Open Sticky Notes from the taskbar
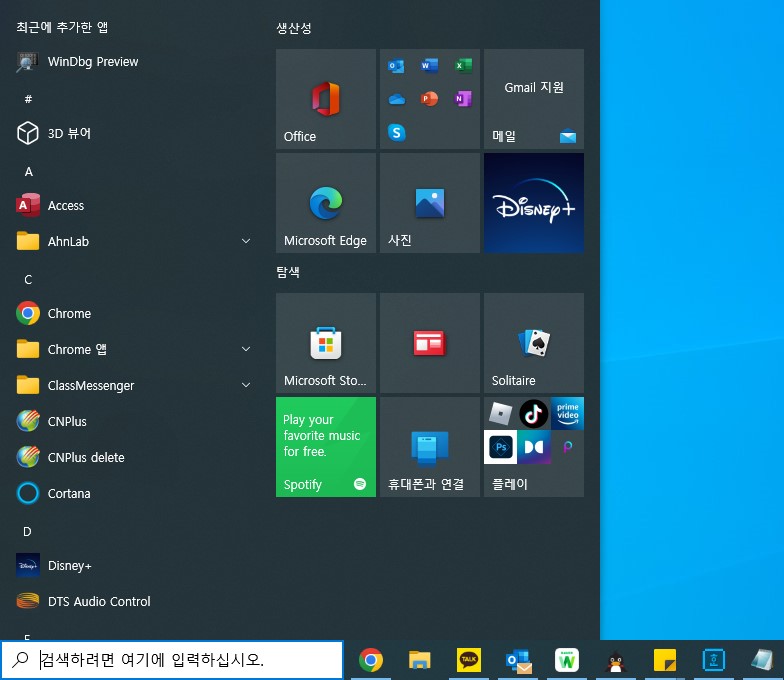This screenshot has width=784, height=680. click(664, 660)
